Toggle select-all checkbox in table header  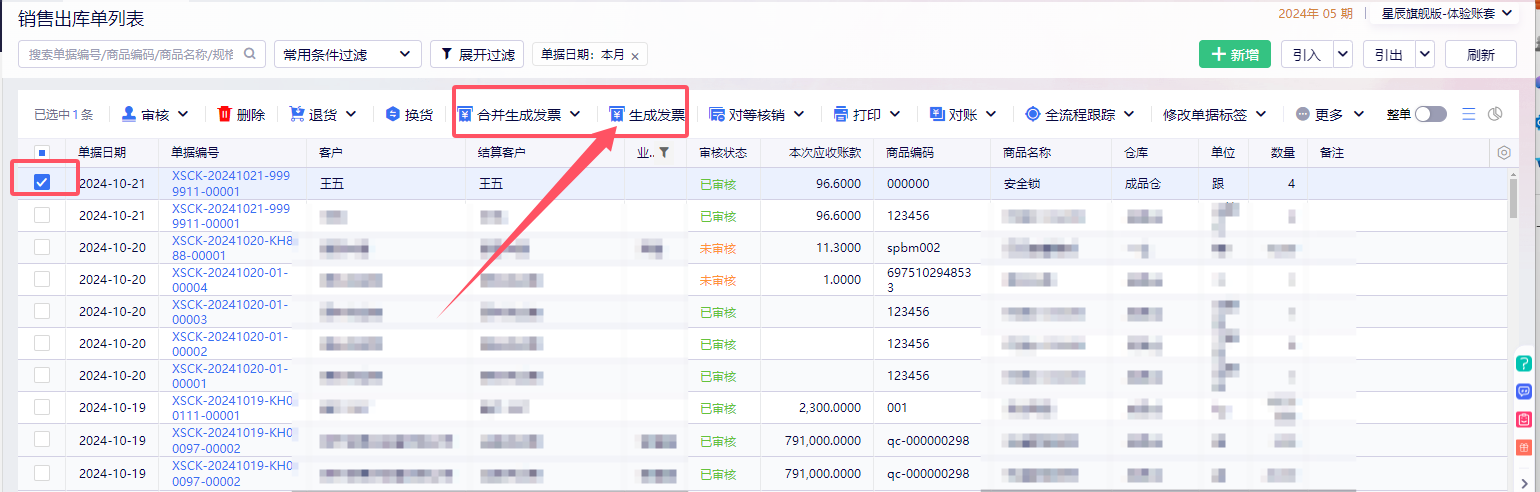pyautogui.click(x=42, y=152)
